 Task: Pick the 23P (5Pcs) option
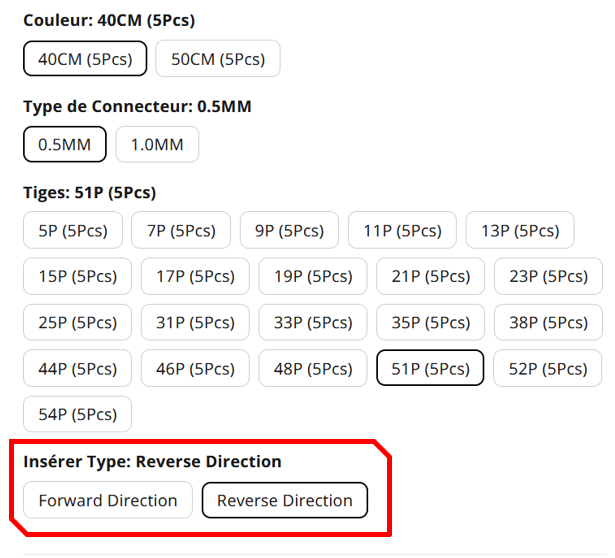pos(548,276)
